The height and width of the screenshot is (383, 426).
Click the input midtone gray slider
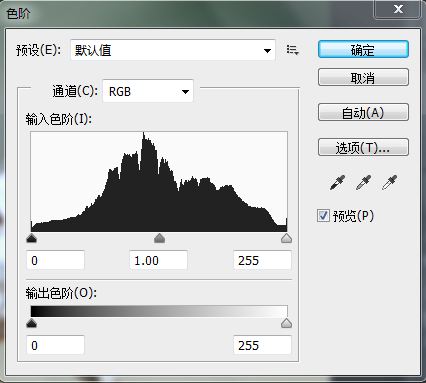(160, 238)
